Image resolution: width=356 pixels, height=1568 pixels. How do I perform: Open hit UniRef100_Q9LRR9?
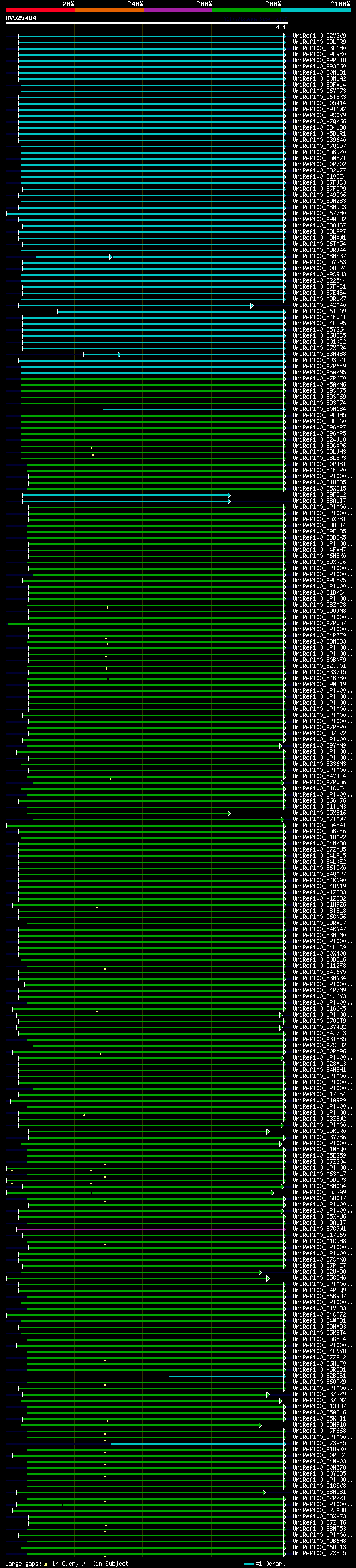click(319, 42)
